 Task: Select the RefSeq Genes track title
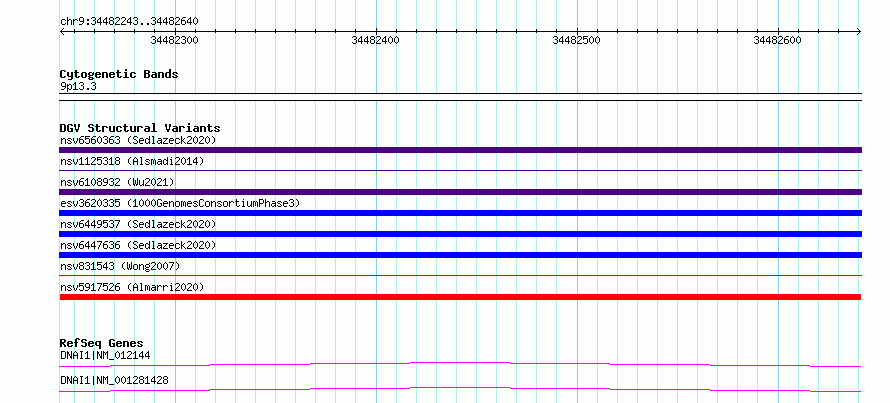[x=101, y=343]
